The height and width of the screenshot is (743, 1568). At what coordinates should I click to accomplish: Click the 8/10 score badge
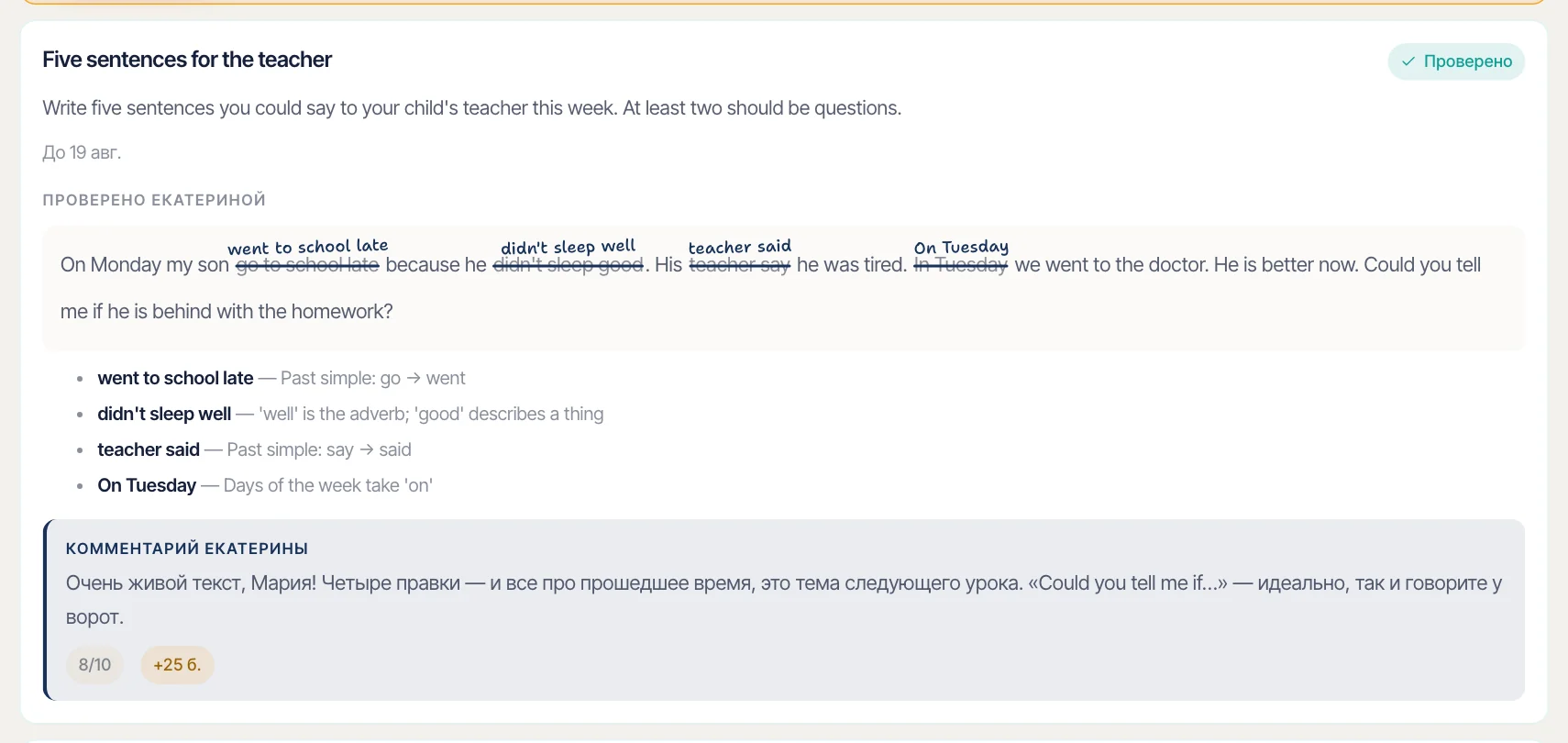[x=94, y=665]
